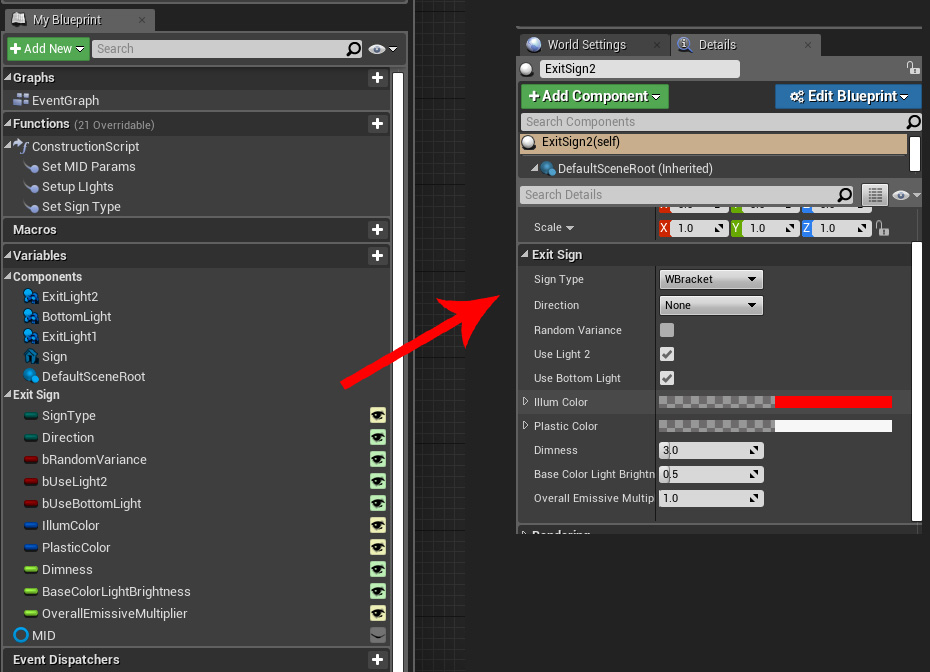930x672 pixels.
Task: Toggle the Scale lock ratio icon
Action: 883,228
